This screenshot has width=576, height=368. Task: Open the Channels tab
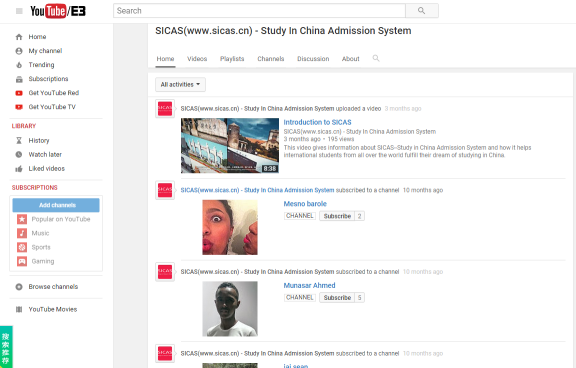click(x=271, y=59)
